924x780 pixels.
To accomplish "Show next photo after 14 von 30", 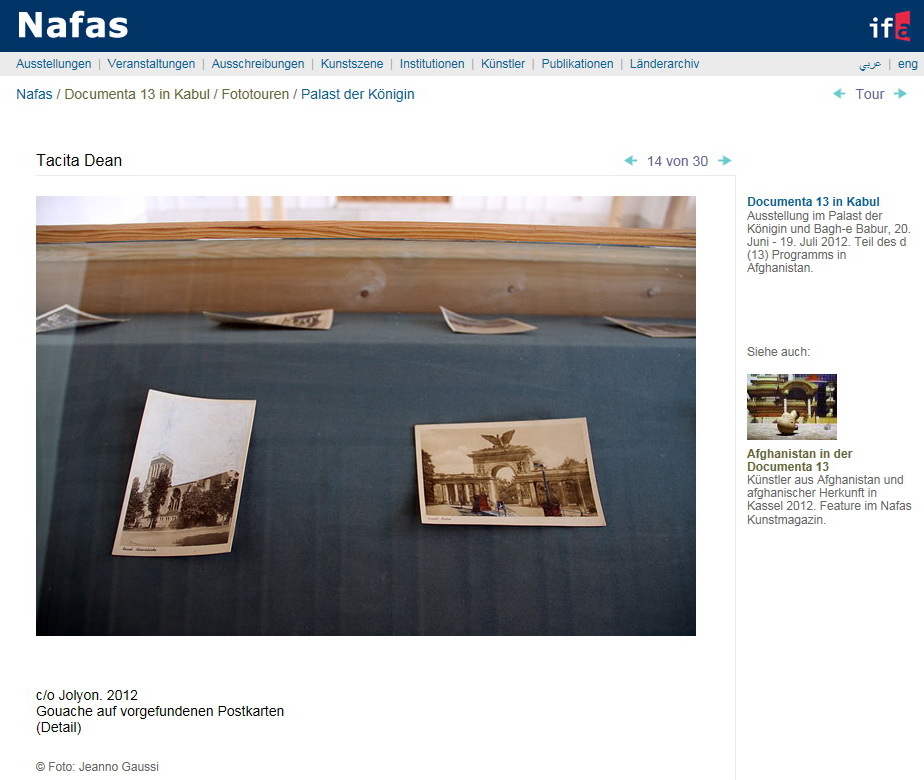I will click(725, 160).
